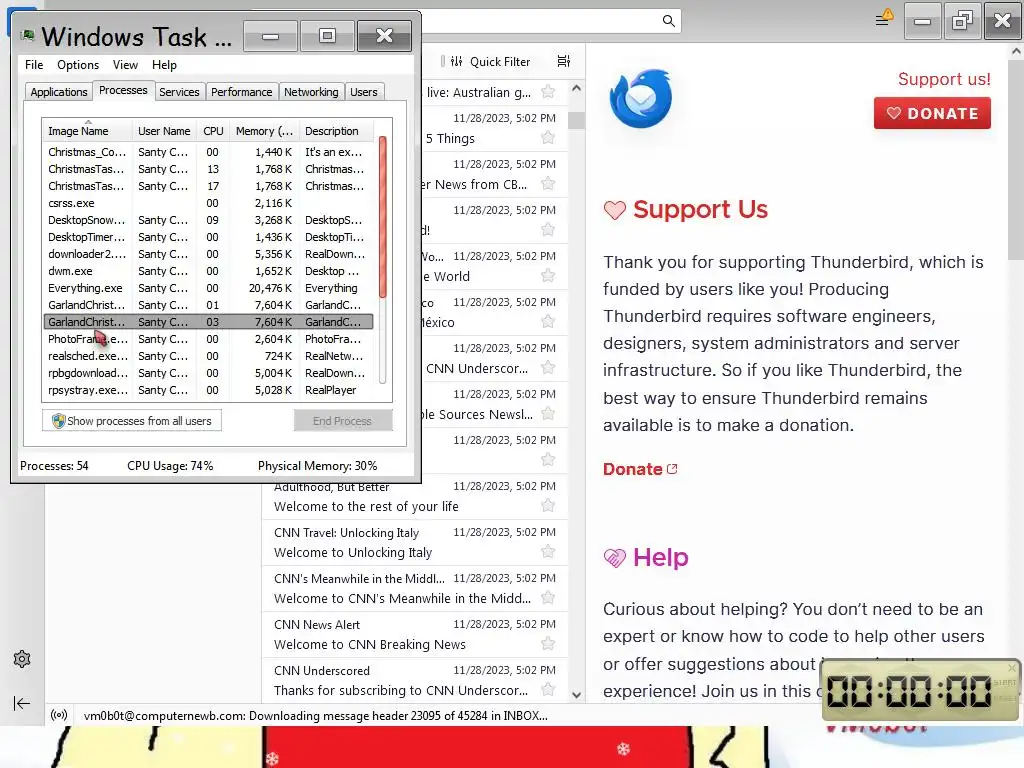1024x768 pixels.
Task: Click the End Process button
Action: coord(343,421)
